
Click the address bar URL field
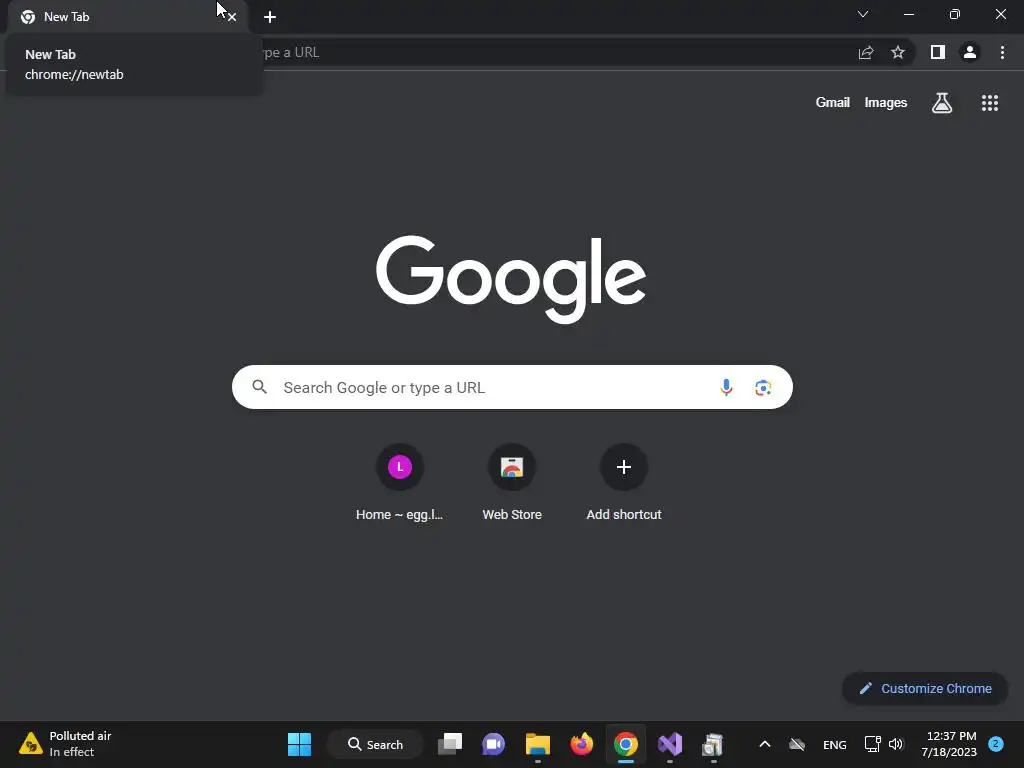(555, 52)
